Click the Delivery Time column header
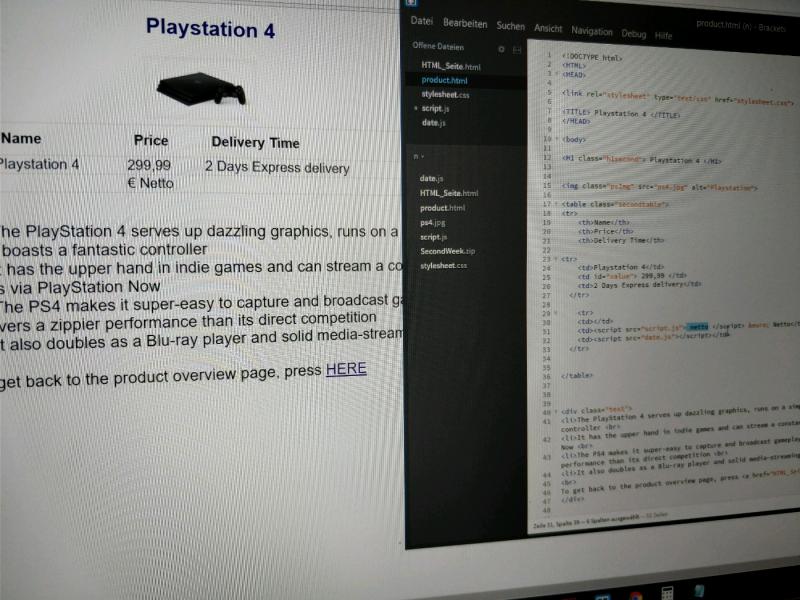Image resolution: width=800 pixels, height=600 pixels. (255, 142)
